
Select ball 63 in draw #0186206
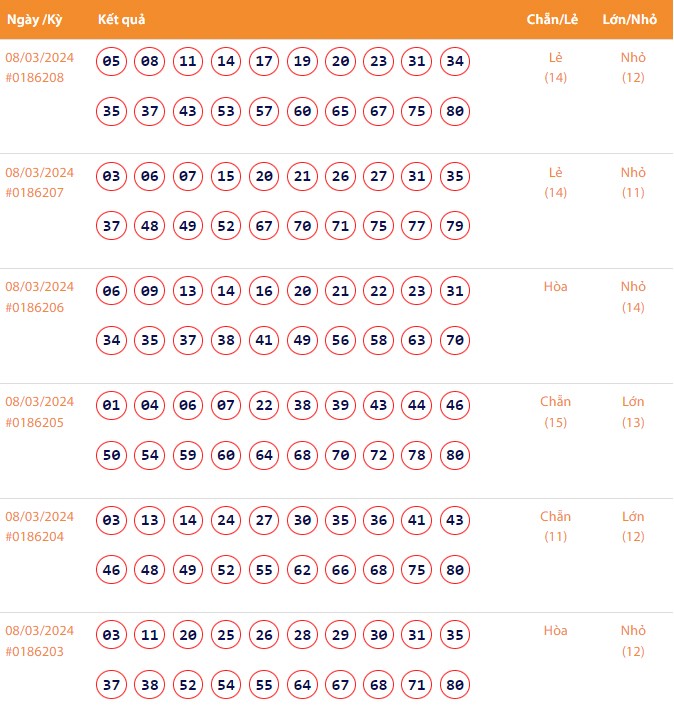(417, 341)
